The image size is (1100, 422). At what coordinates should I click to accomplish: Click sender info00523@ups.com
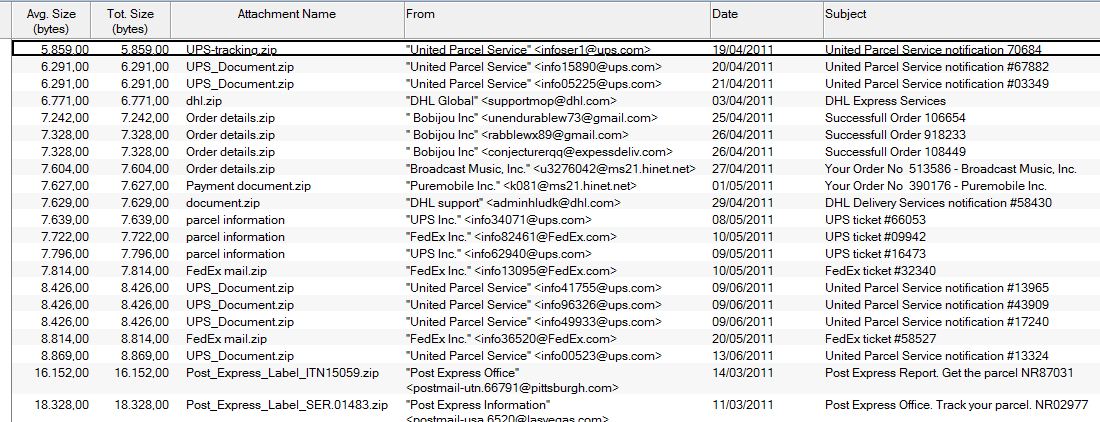click(598, 355)
